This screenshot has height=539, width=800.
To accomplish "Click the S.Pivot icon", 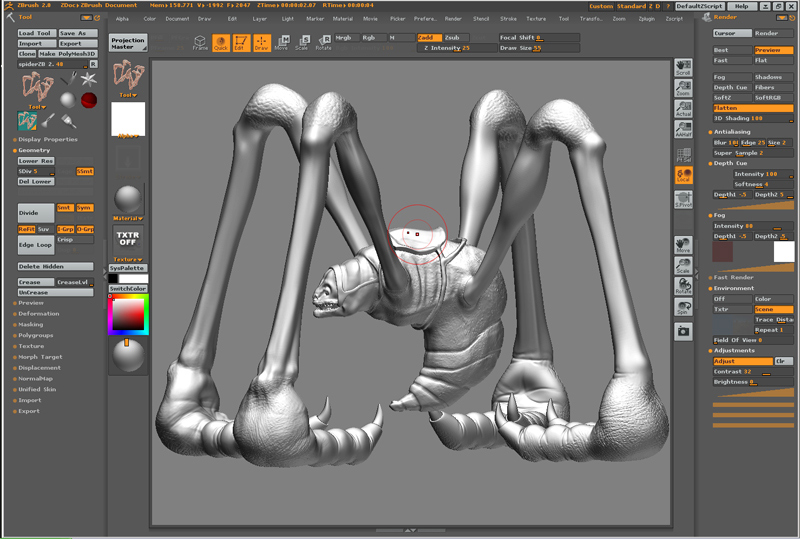I will tap(683, 200).
